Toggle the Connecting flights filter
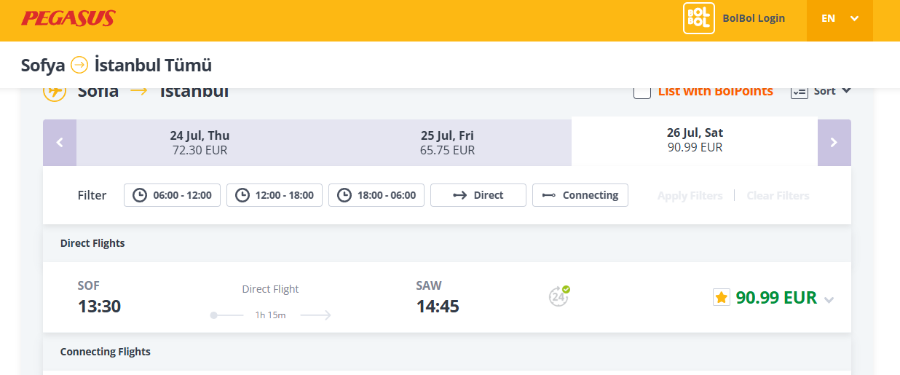900x375 pixels. click(x=580, y=195)
